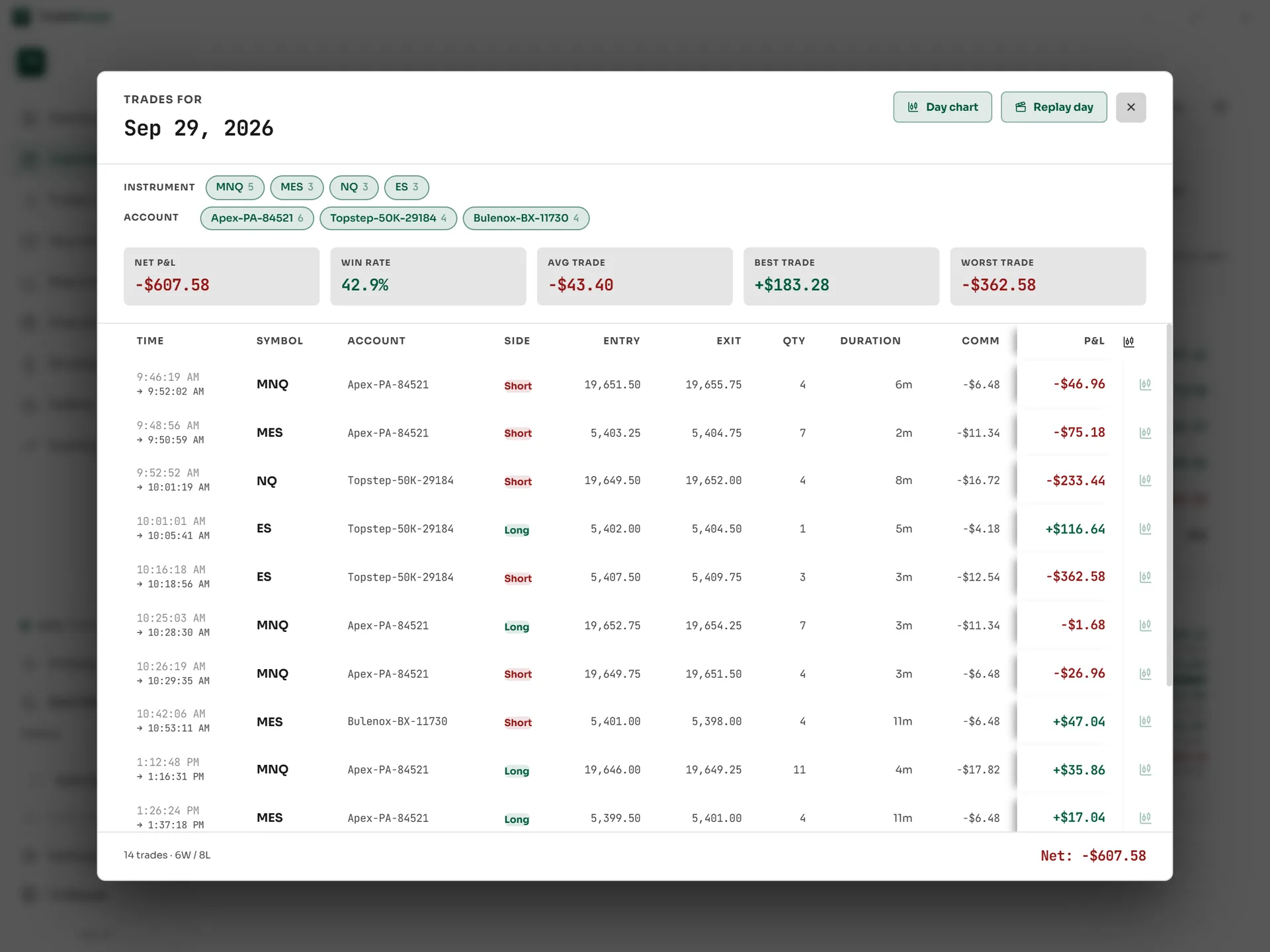Viewport: 1270px width, 952px height.
Task: Toggle Topstep-50K-29184 account filter
Action: click(x=388, y=218)
